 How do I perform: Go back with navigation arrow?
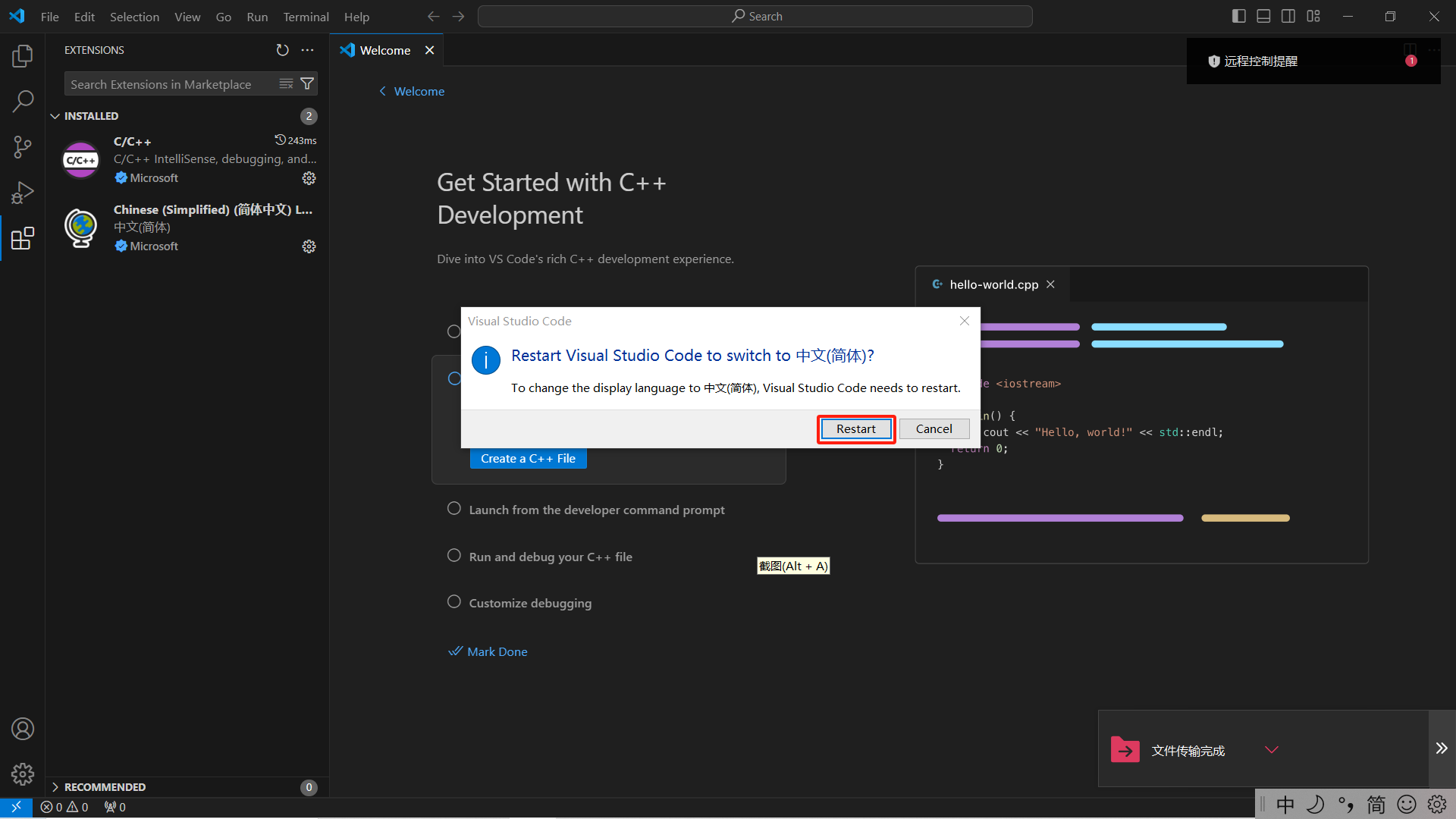[433, 16]
